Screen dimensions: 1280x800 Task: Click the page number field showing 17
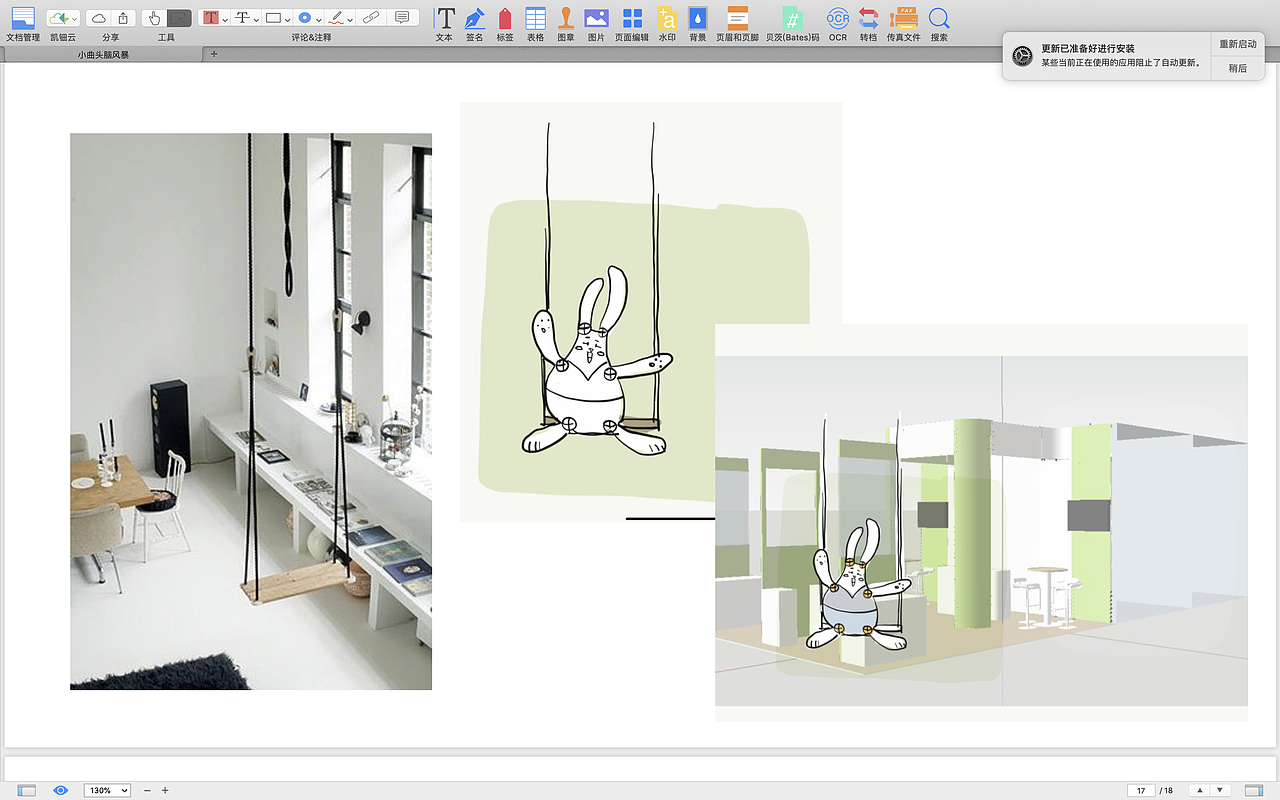pyautogui.click(x=1141, y=790)
